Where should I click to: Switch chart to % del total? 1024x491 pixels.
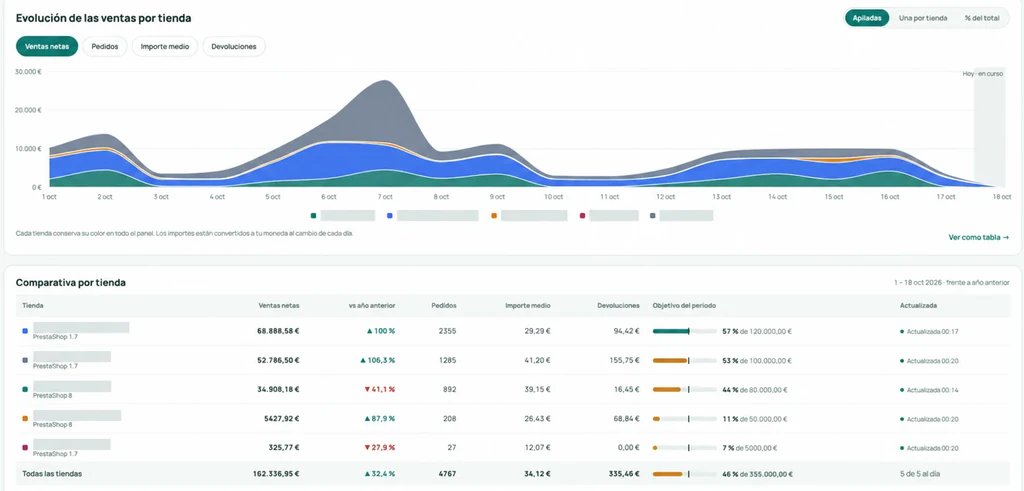[982, 18]
